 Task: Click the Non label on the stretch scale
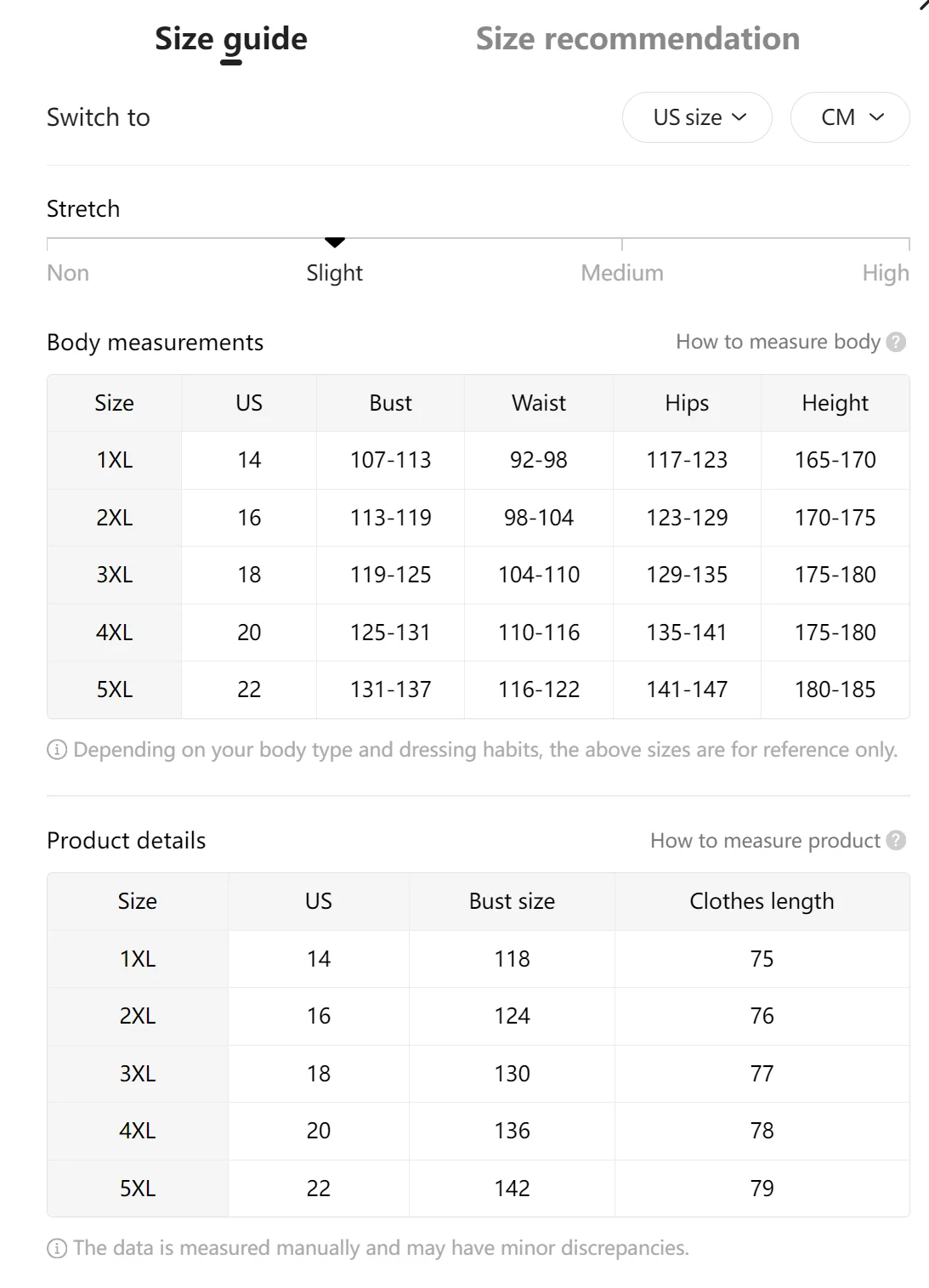coord(68,273)
